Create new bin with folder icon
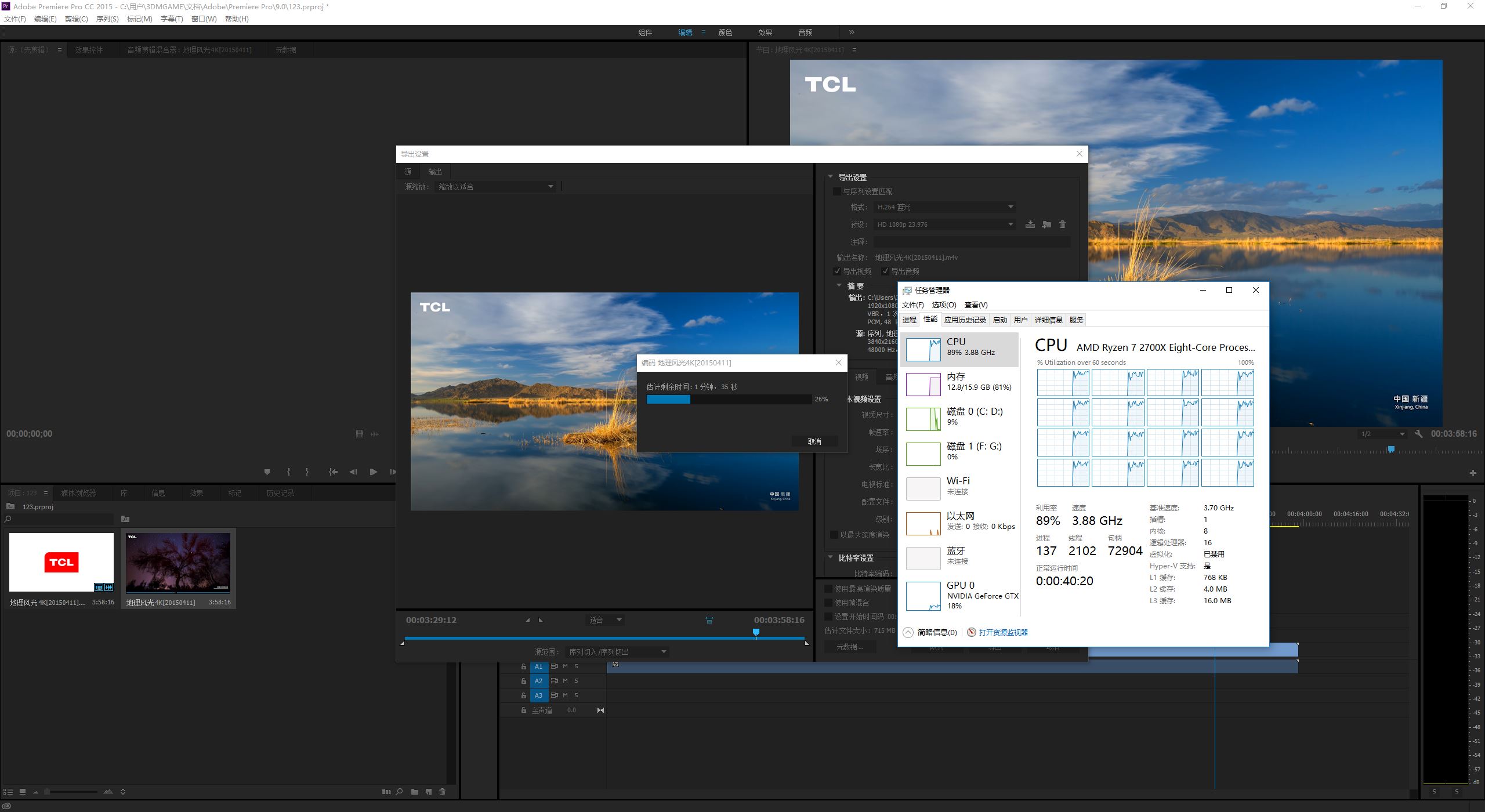This screenshot has height=812, width=1485. point(414,792)
